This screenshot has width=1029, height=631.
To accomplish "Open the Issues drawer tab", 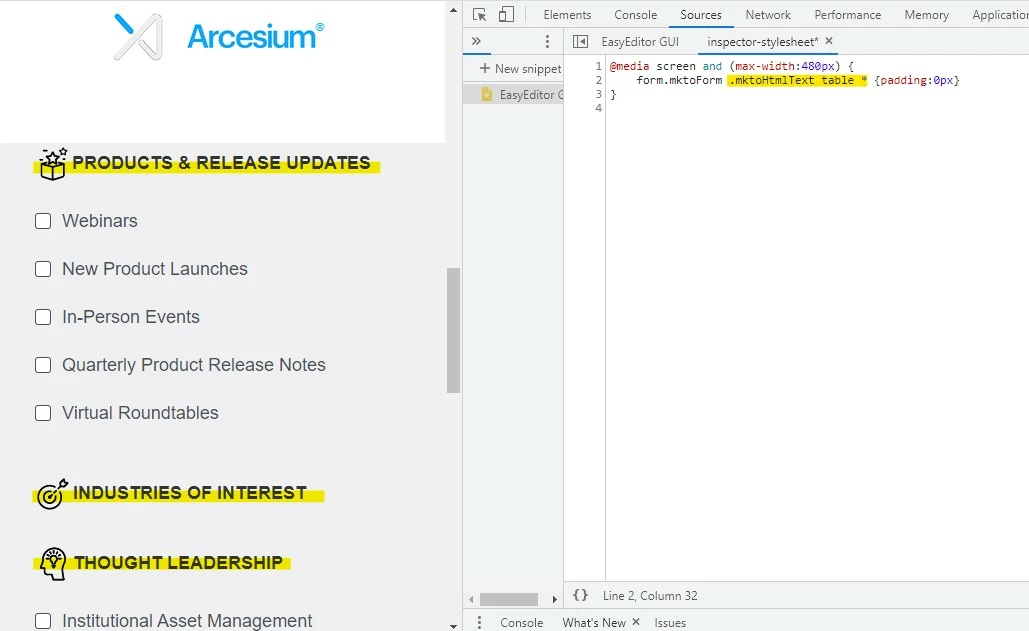I will point(669,622).
